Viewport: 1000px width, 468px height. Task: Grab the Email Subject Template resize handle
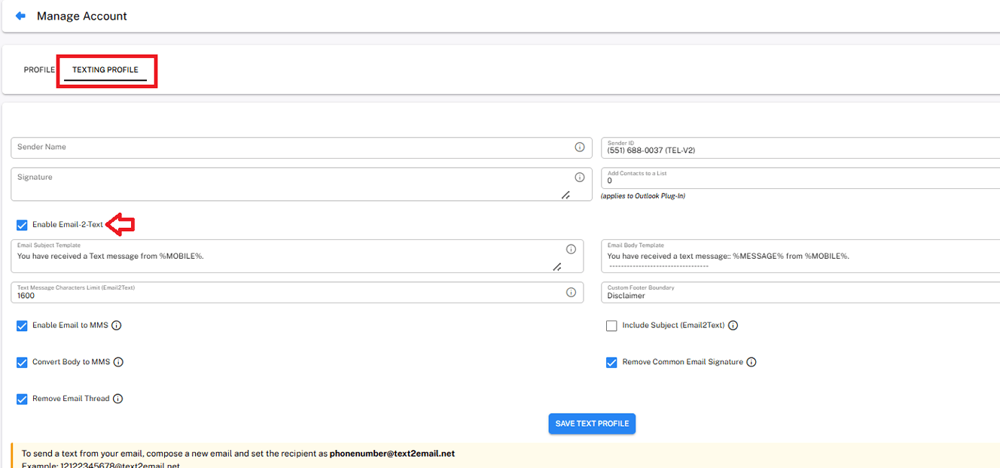[557, 267]
